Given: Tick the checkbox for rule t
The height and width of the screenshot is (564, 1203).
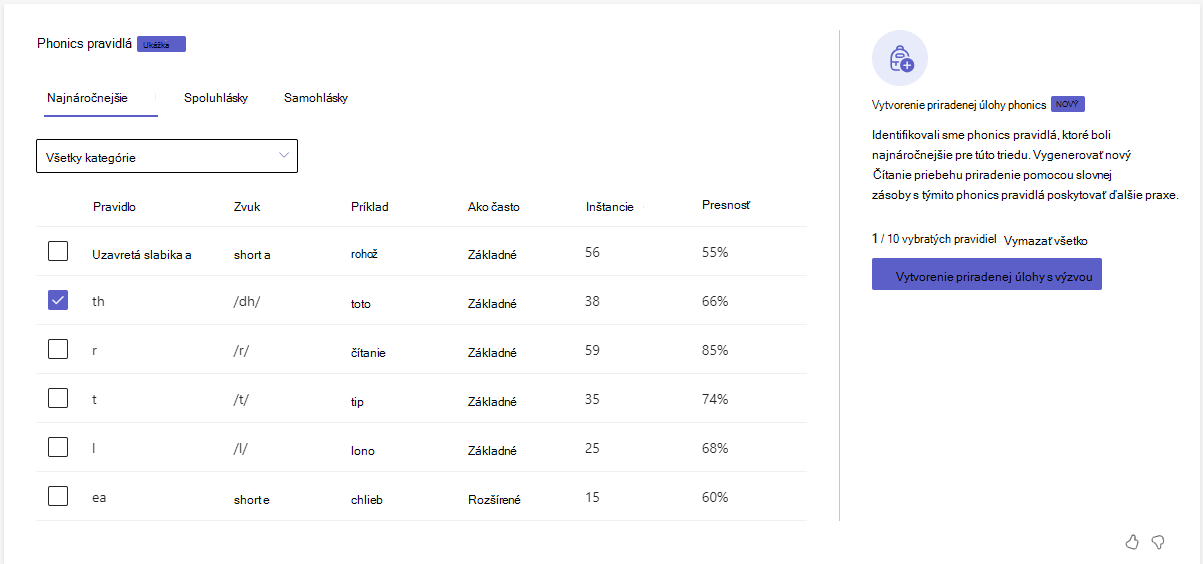Looking at the screenshot, I should pos(58,398).
